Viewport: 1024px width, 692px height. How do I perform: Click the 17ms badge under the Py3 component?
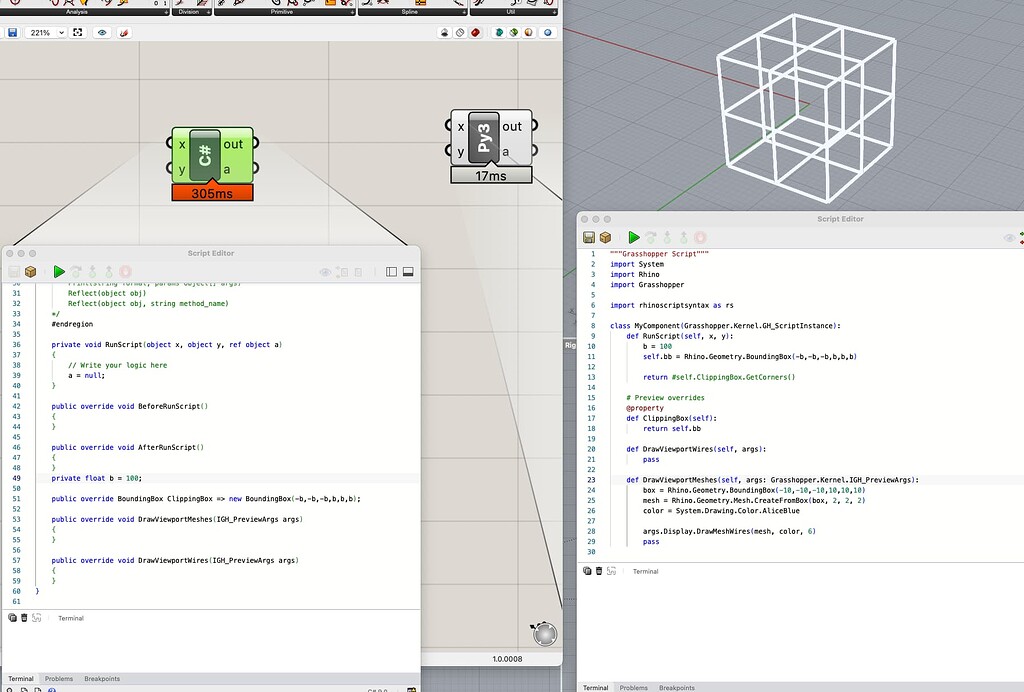(x=491, y=175)
